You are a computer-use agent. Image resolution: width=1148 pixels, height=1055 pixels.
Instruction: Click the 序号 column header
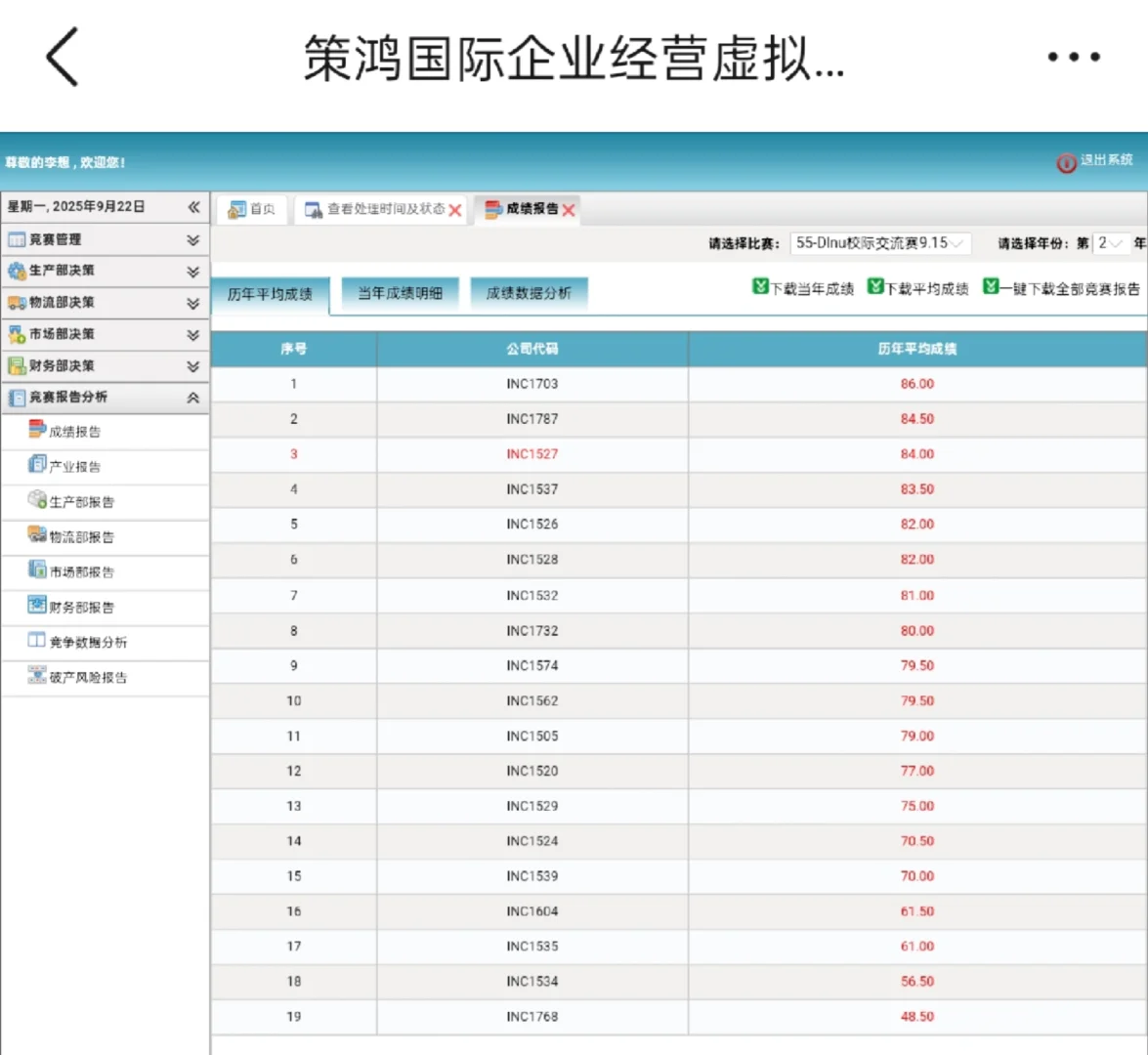pyautogui.click(x=293, y=350)
